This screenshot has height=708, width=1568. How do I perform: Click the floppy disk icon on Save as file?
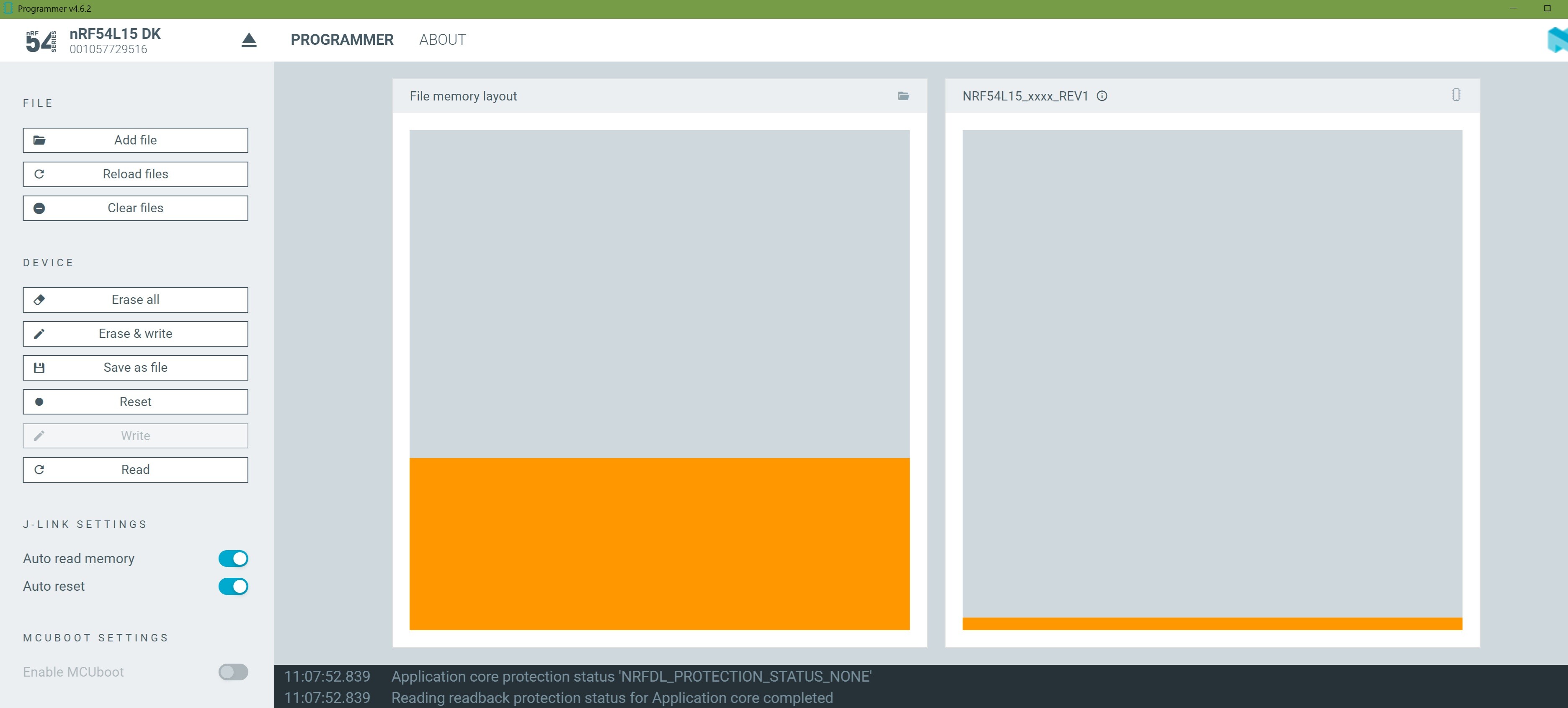(x=39, y=368)
